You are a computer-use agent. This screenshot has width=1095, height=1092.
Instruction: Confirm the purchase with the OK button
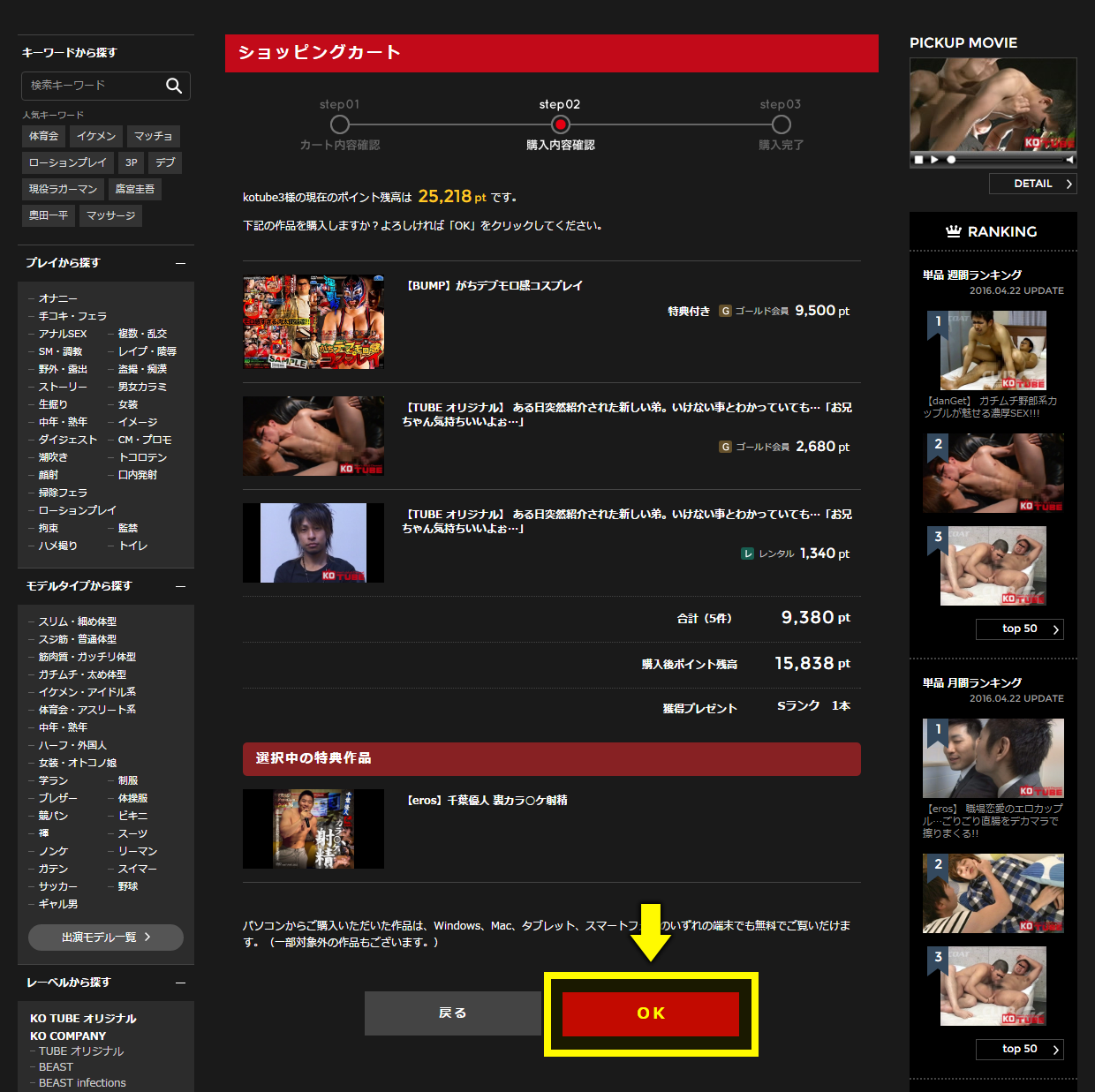(x=651, y=1013)
